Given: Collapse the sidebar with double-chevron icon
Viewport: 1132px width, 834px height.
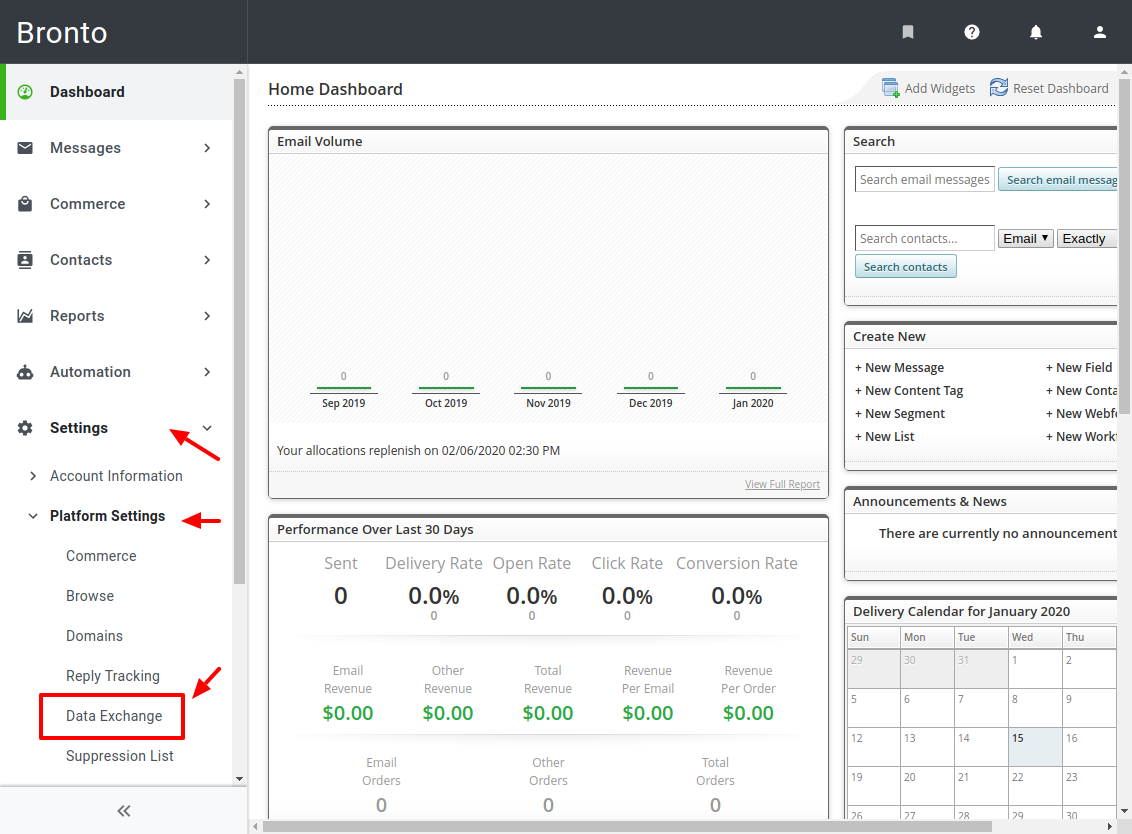Looking at the screenshot, I should pos(124,811).
